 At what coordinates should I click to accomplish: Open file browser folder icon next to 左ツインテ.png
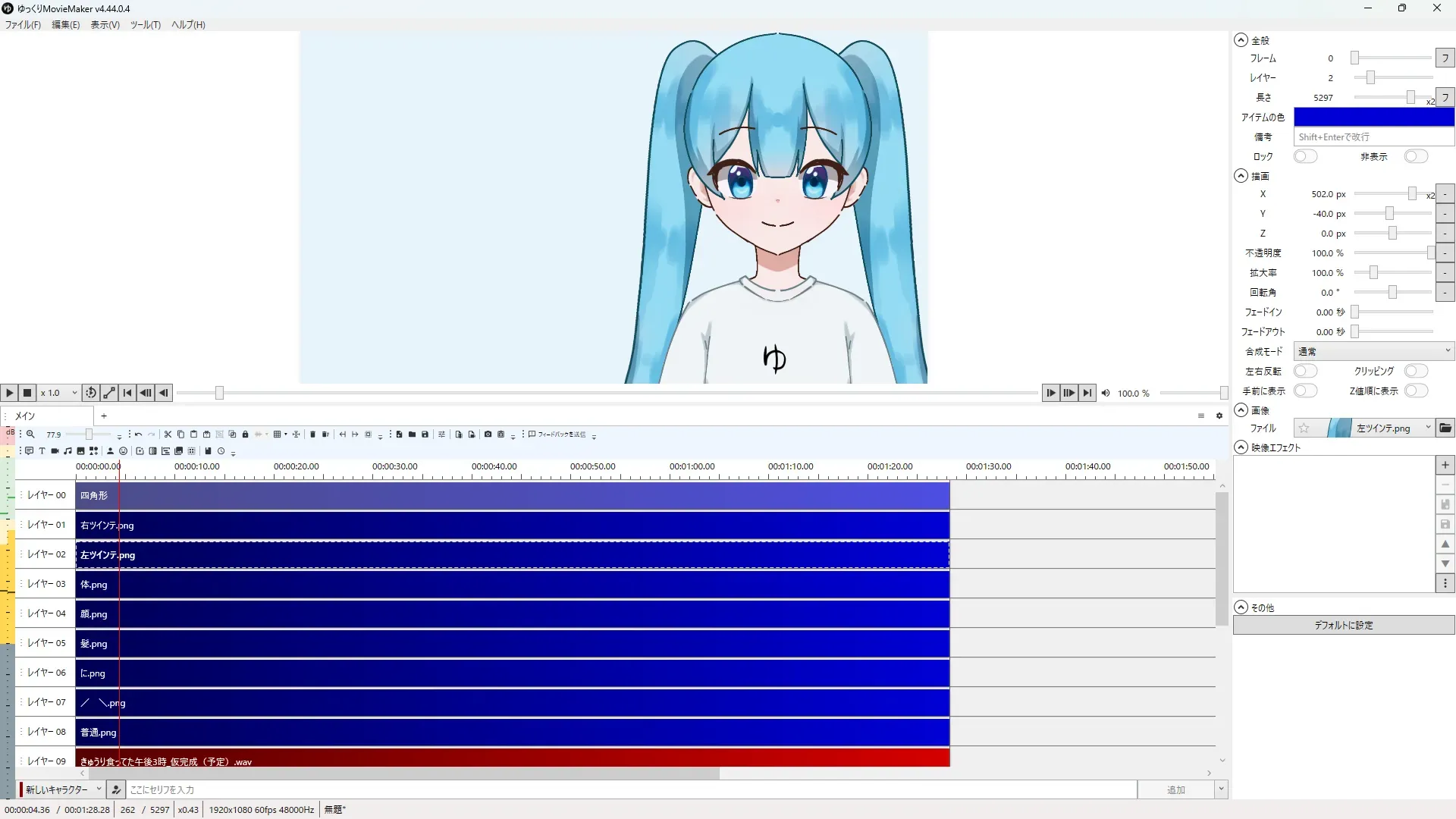1445,428
